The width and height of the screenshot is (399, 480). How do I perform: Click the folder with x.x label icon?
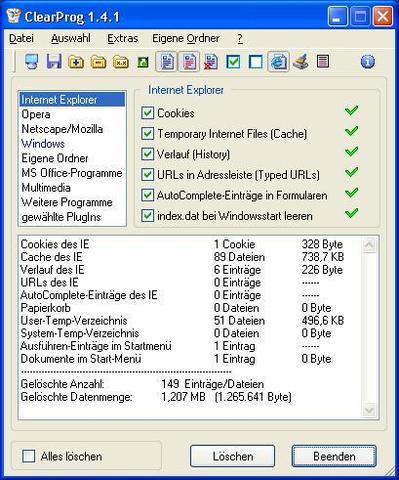(121, 62)
